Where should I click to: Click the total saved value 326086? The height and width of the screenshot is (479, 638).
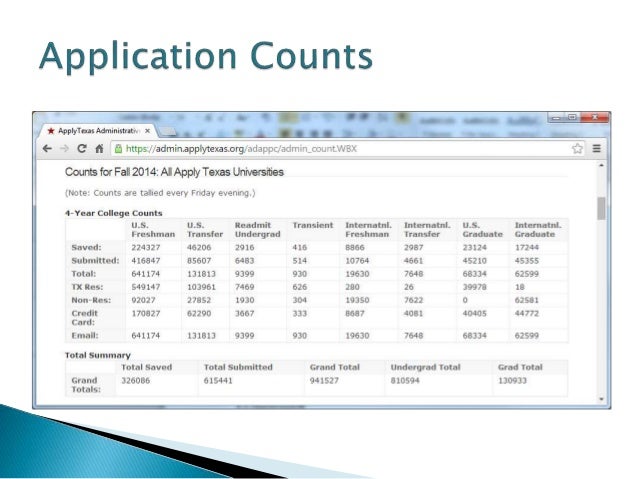[135, 381]
